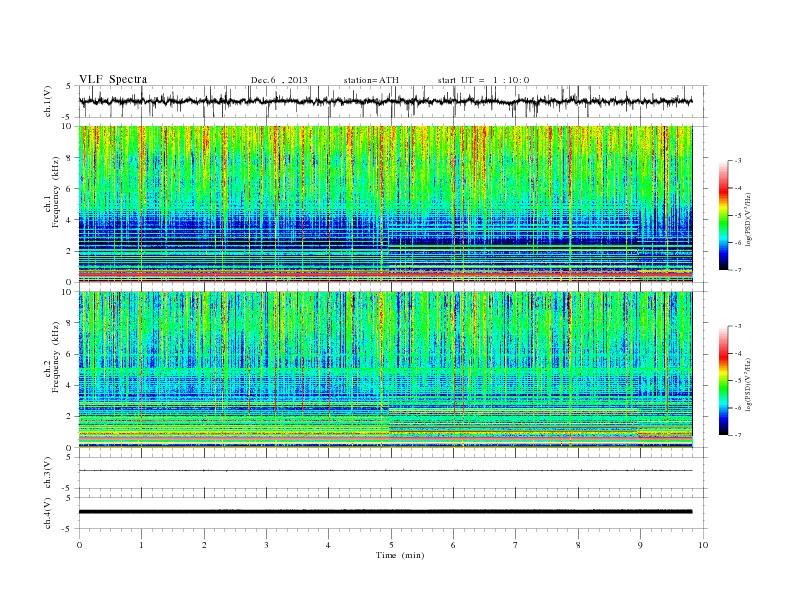Click the "Time (min)" x-axis title
Viewport: 792px width, 612px height.
400,555
